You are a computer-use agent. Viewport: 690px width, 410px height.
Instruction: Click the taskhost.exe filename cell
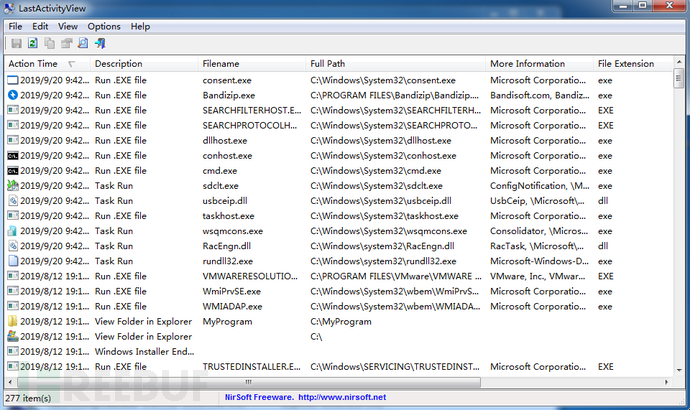(228, 216)
